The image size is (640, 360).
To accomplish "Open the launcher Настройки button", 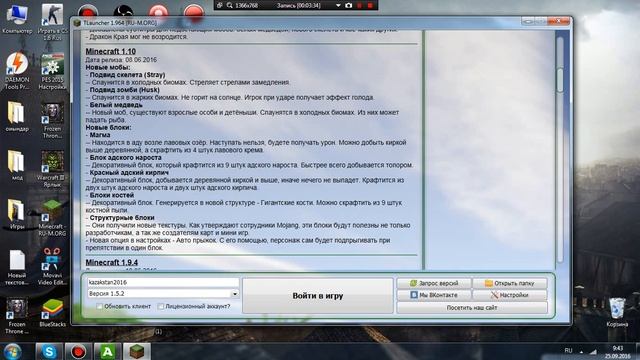I will tap(509, 295).
